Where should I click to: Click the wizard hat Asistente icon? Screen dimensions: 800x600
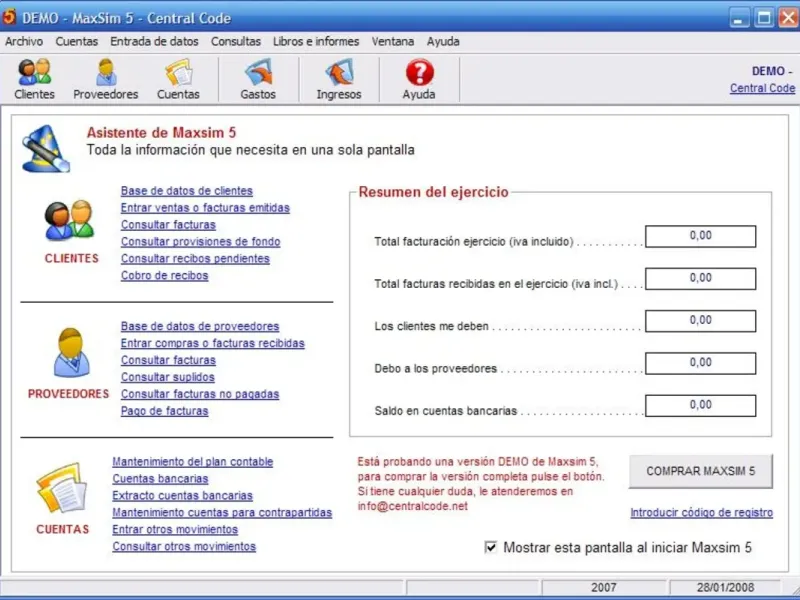pyautogui.click(x=45, y=149)
